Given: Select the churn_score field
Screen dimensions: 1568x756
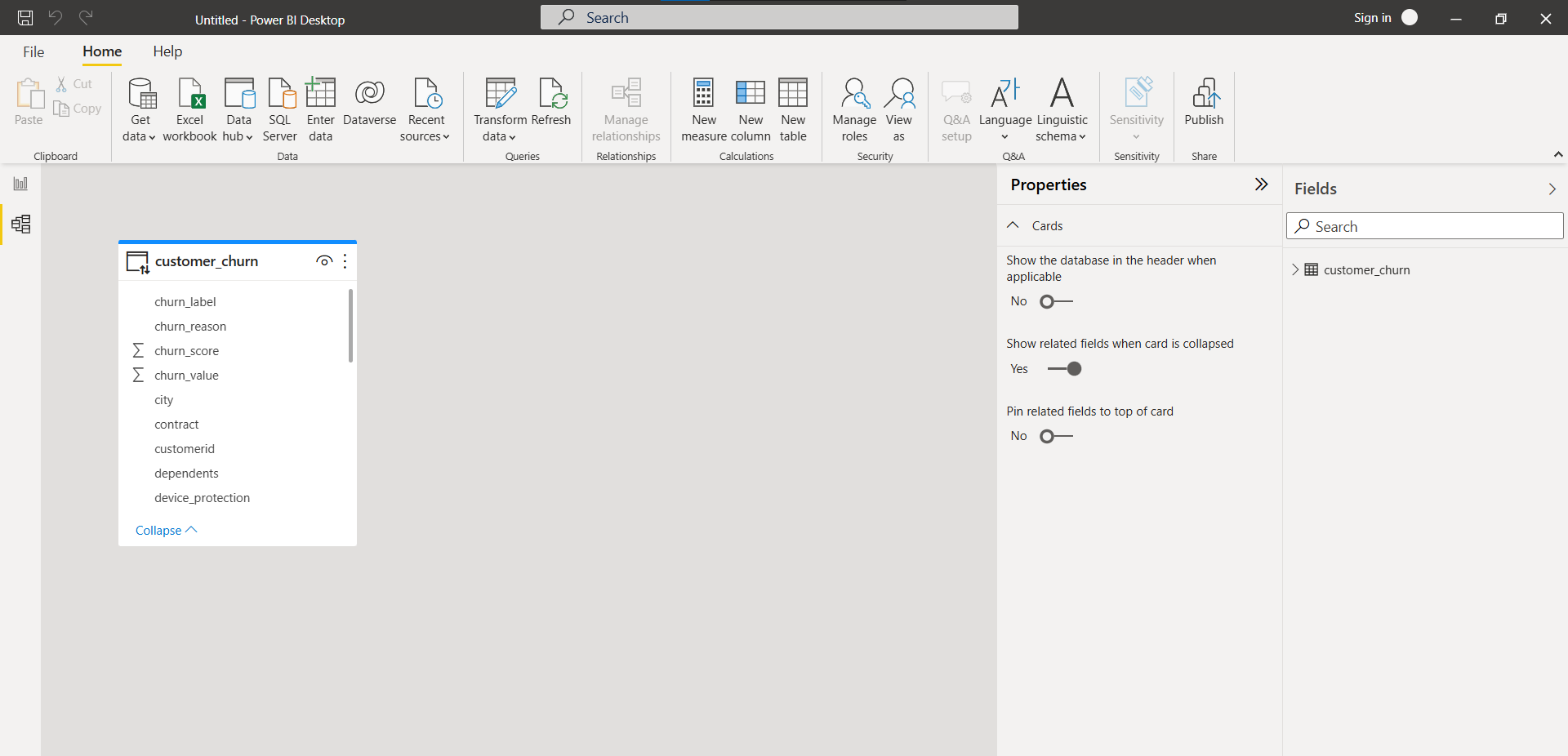Looking at the screenshot, I should click(186, 351).
